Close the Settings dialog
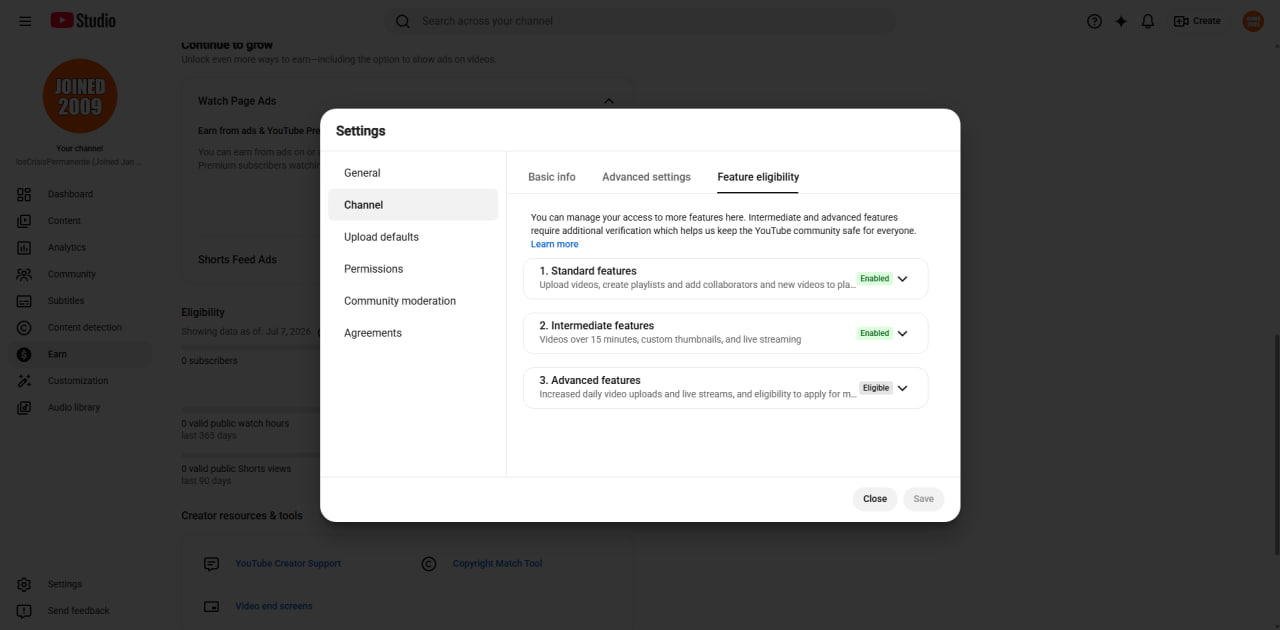 (875, 499)
